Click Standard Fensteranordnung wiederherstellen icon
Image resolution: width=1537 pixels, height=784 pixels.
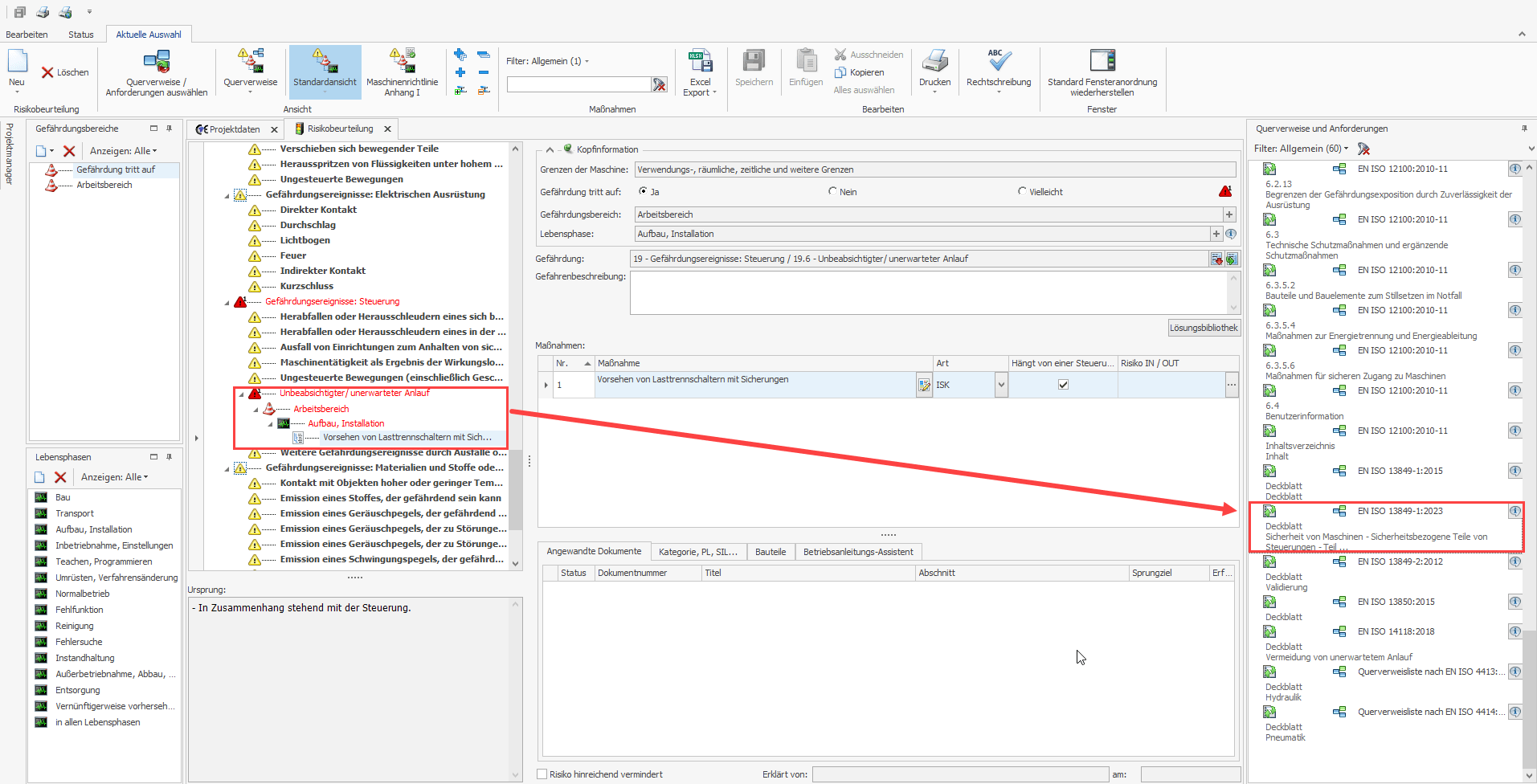pos(1102,61)
